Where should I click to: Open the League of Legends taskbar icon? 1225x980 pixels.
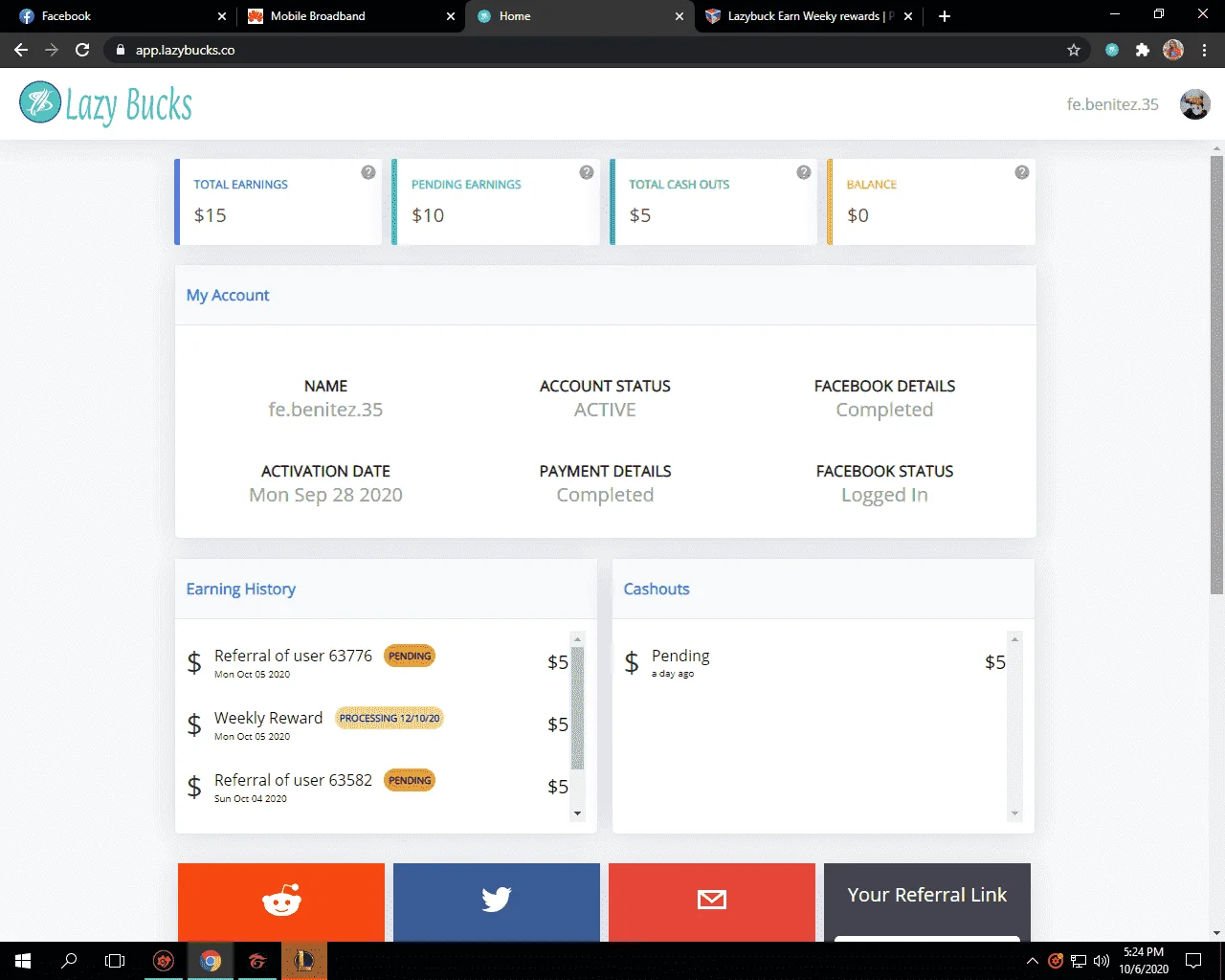[304, 961]
